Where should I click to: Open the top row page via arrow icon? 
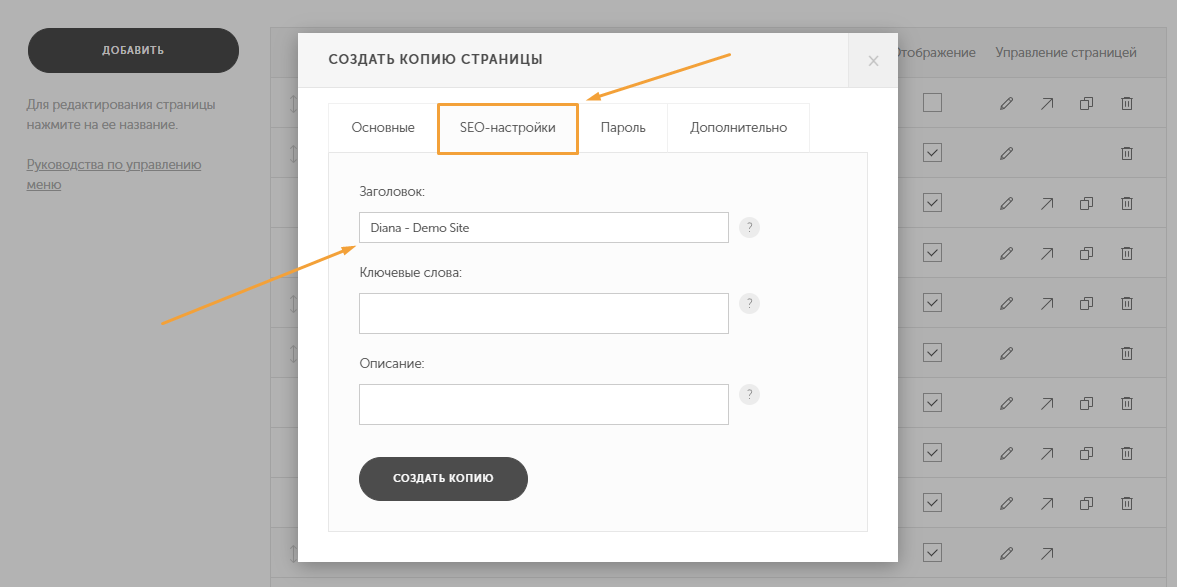tap(1046, 104)
